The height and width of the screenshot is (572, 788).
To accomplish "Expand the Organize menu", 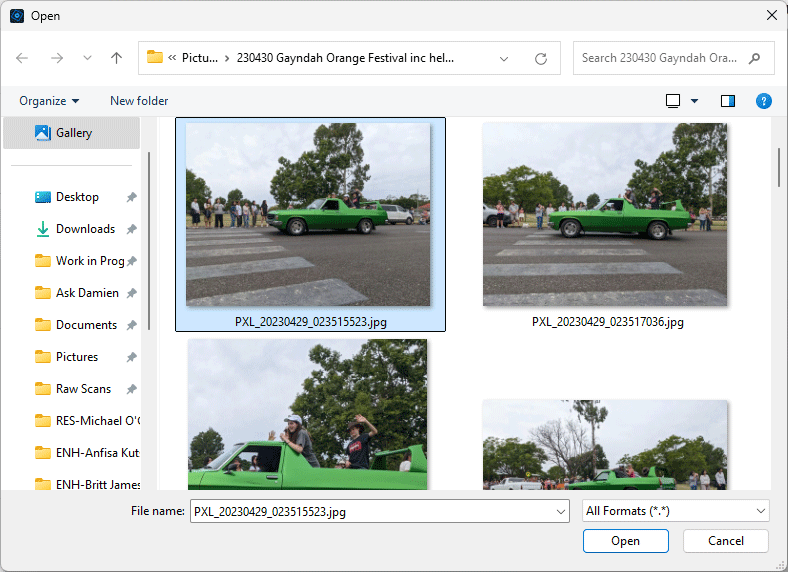I will pyautogui.click(x=49, y=101).
